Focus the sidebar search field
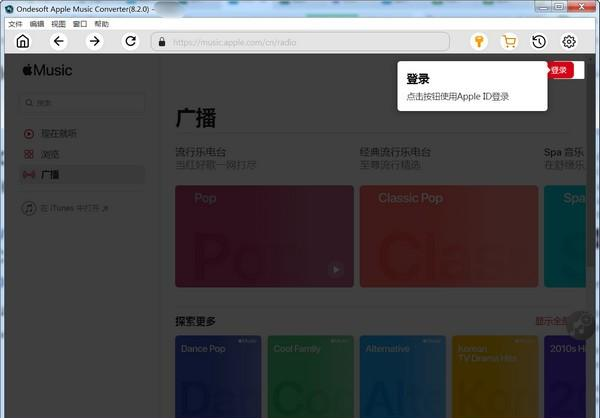Viewport: 600px width, 418px height. 83,103
